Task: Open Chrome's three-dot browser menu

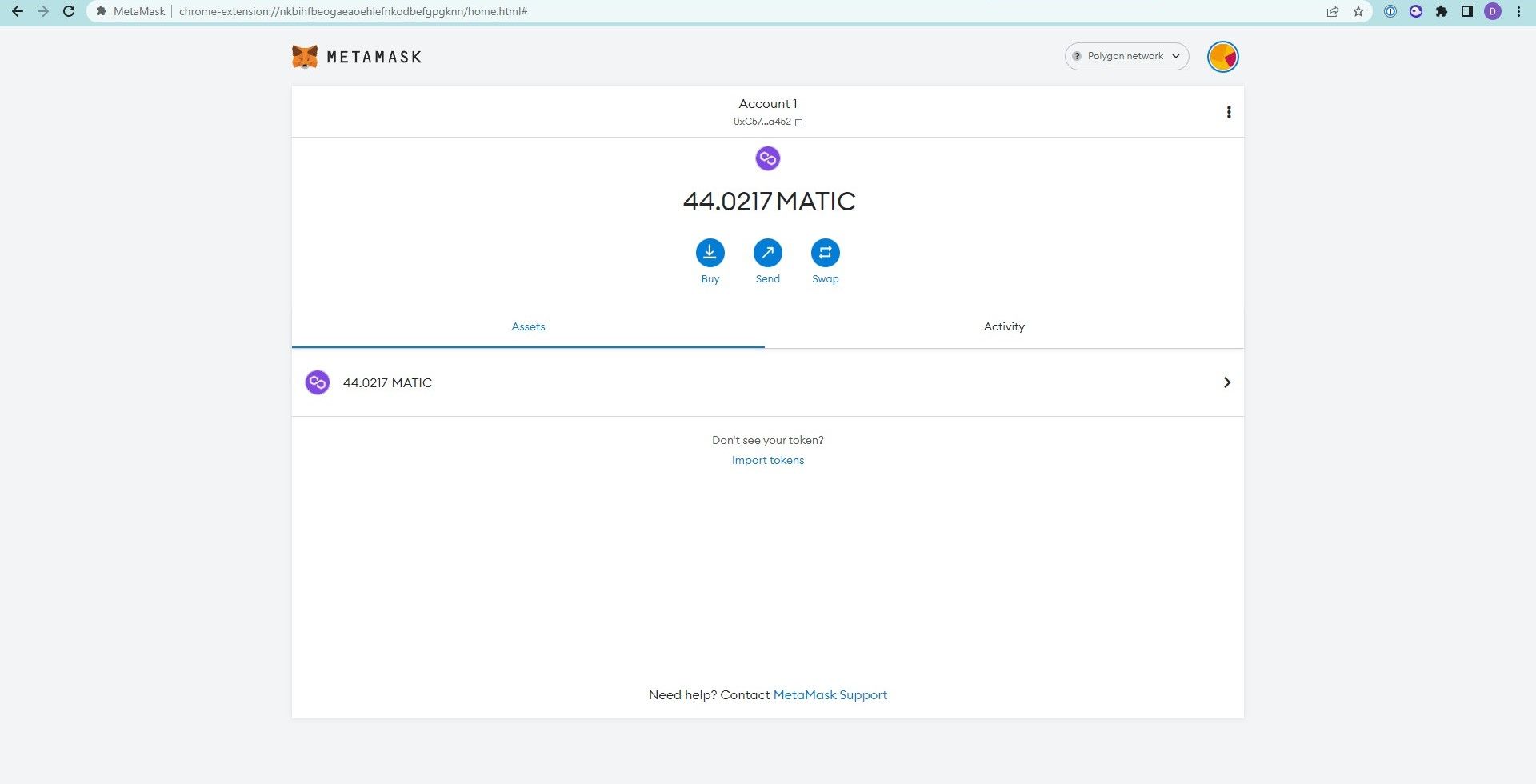Action: tap(1518, 11)
